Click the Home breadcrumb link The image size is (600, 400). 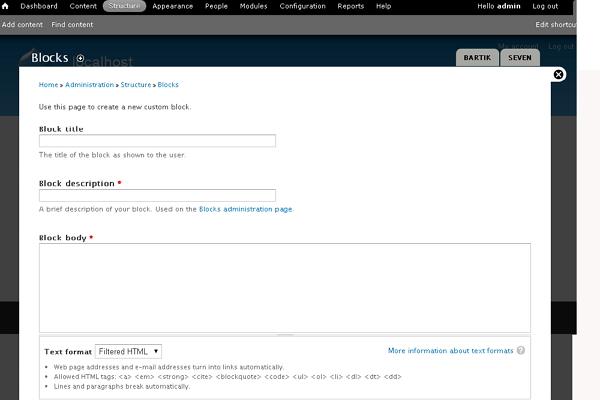(x=48, y=85)
